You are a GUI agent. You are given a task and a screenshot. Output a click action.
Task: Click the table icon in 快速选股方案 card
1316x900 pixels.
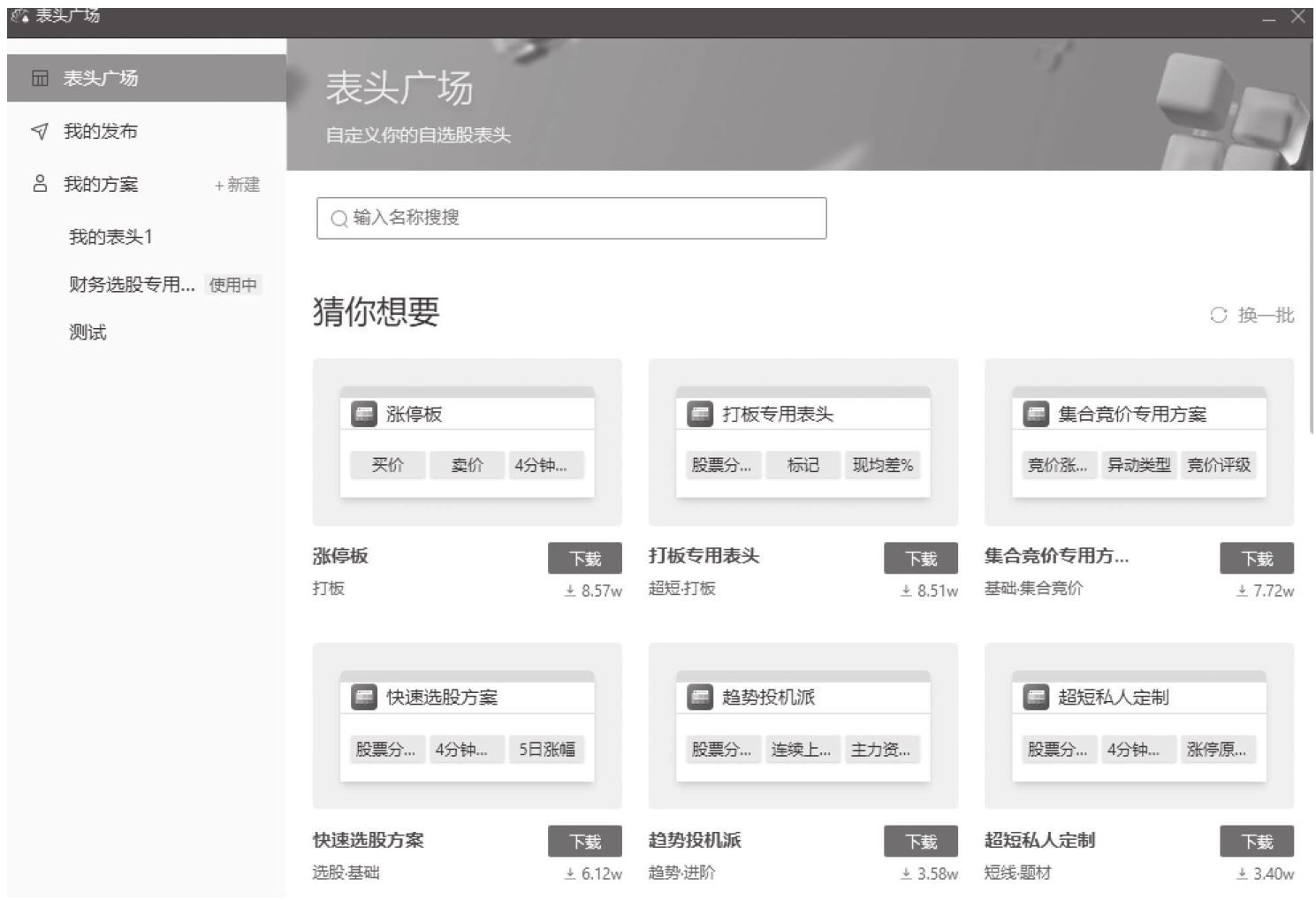tap(364, 698)
